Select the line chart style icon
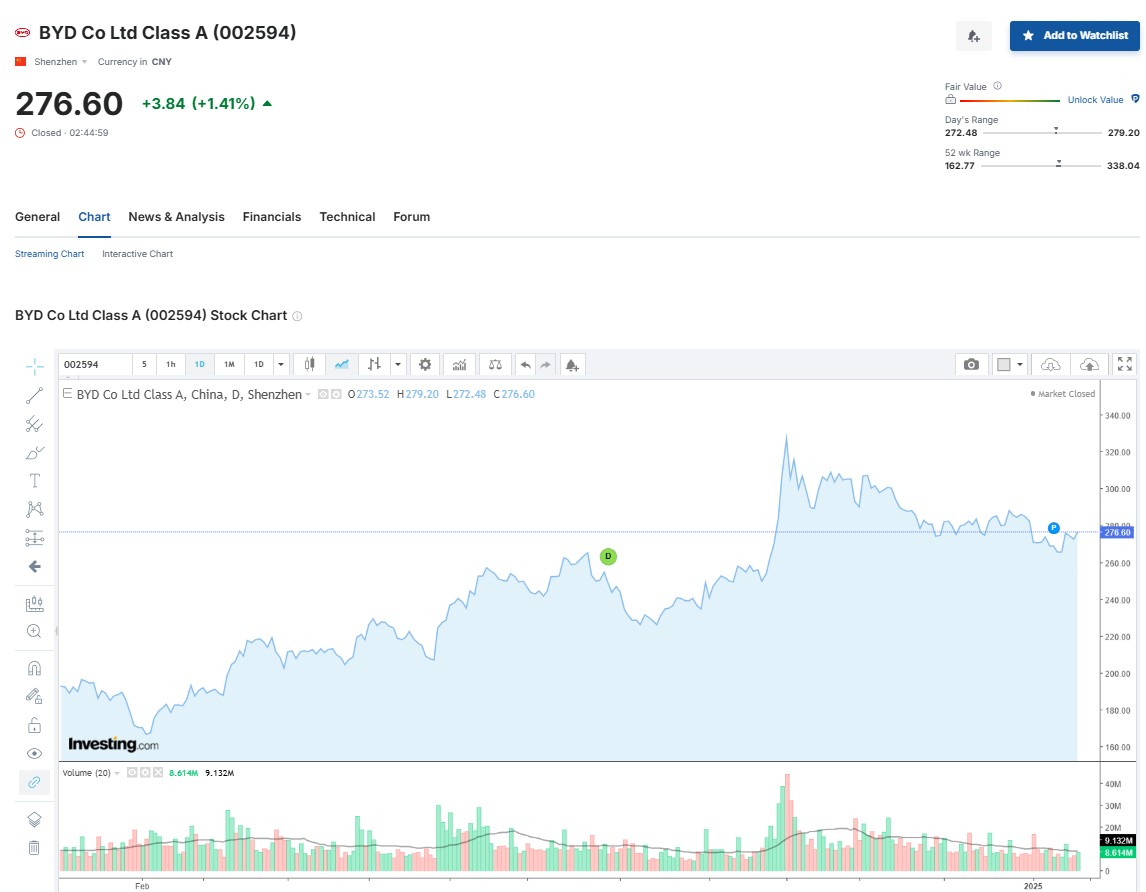The width and height of the screenshot is (1146, 892). 342,364
